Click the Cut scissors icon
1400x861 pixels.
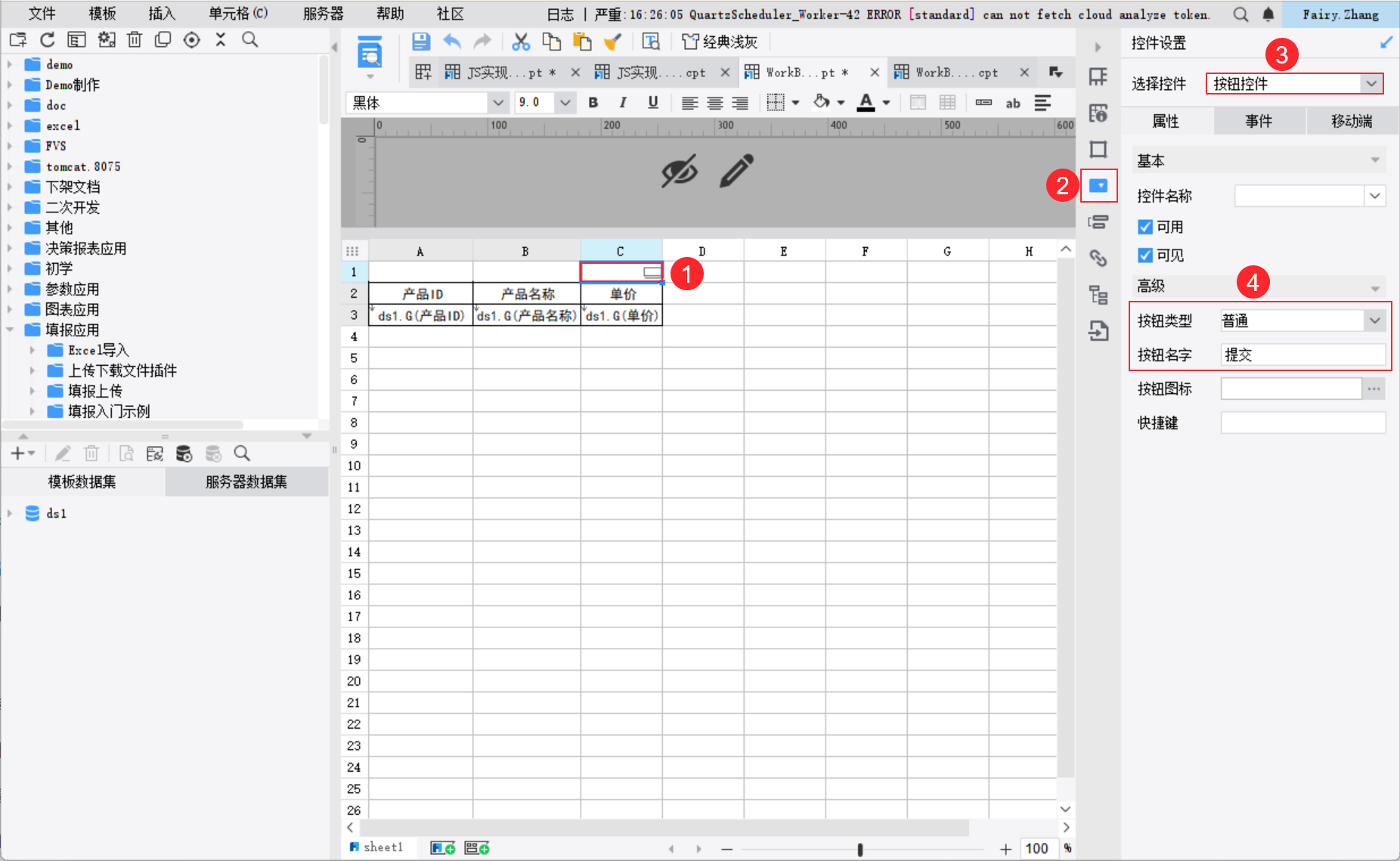[x=520, y=42]
